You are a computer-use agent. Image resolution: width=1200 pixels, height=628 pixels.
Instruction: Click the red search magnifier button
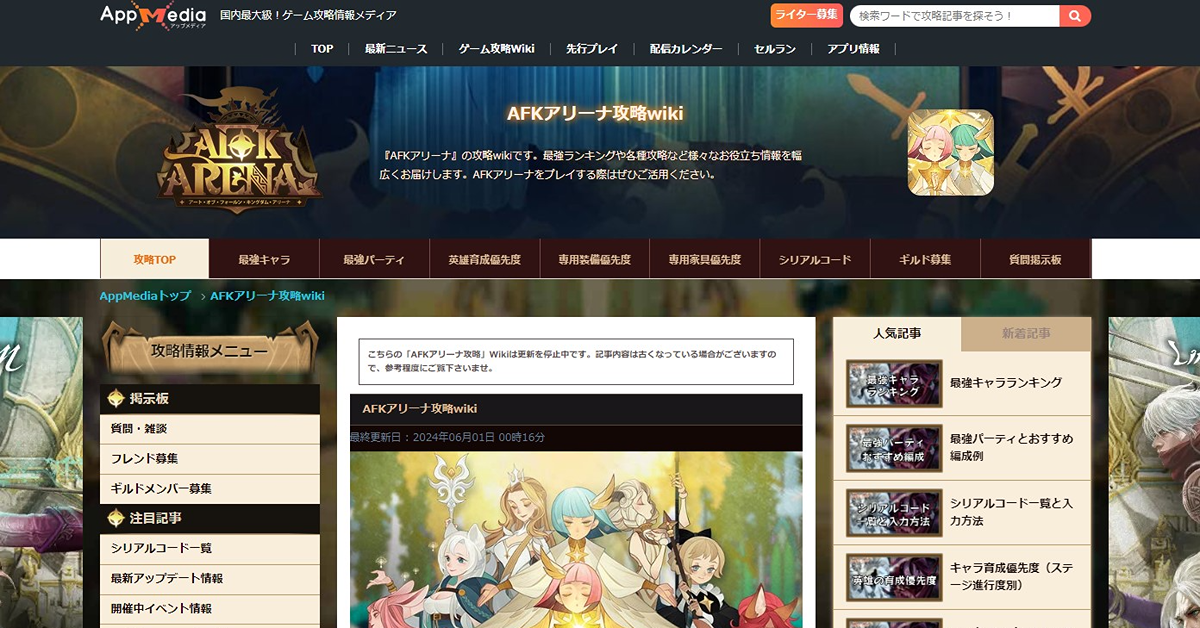click(1075, 16)
